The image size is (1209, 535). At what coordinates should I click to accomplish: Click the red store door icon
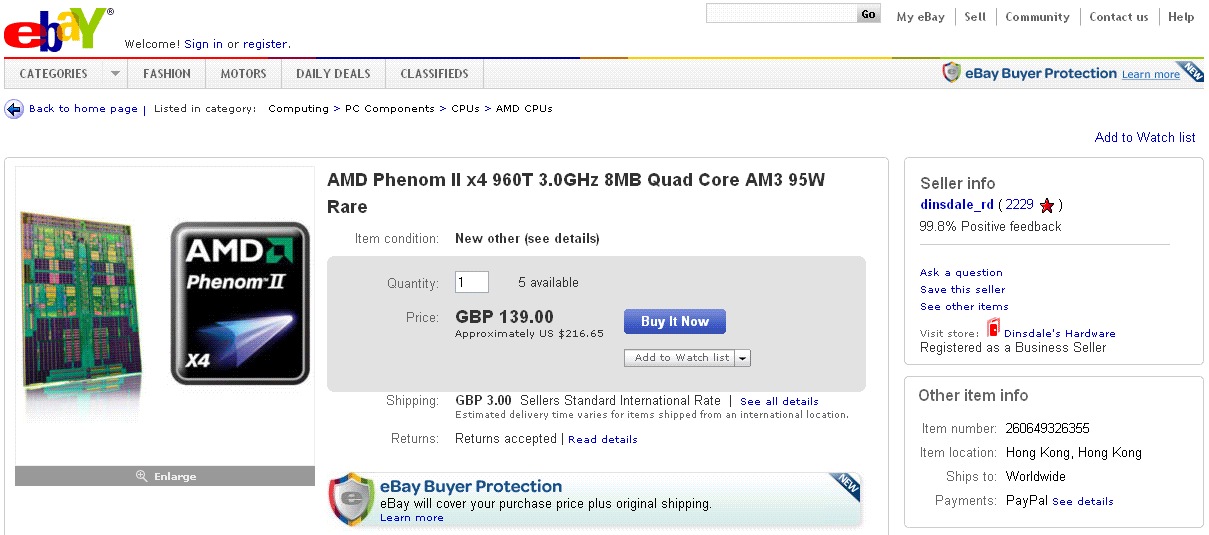[993, 328]
